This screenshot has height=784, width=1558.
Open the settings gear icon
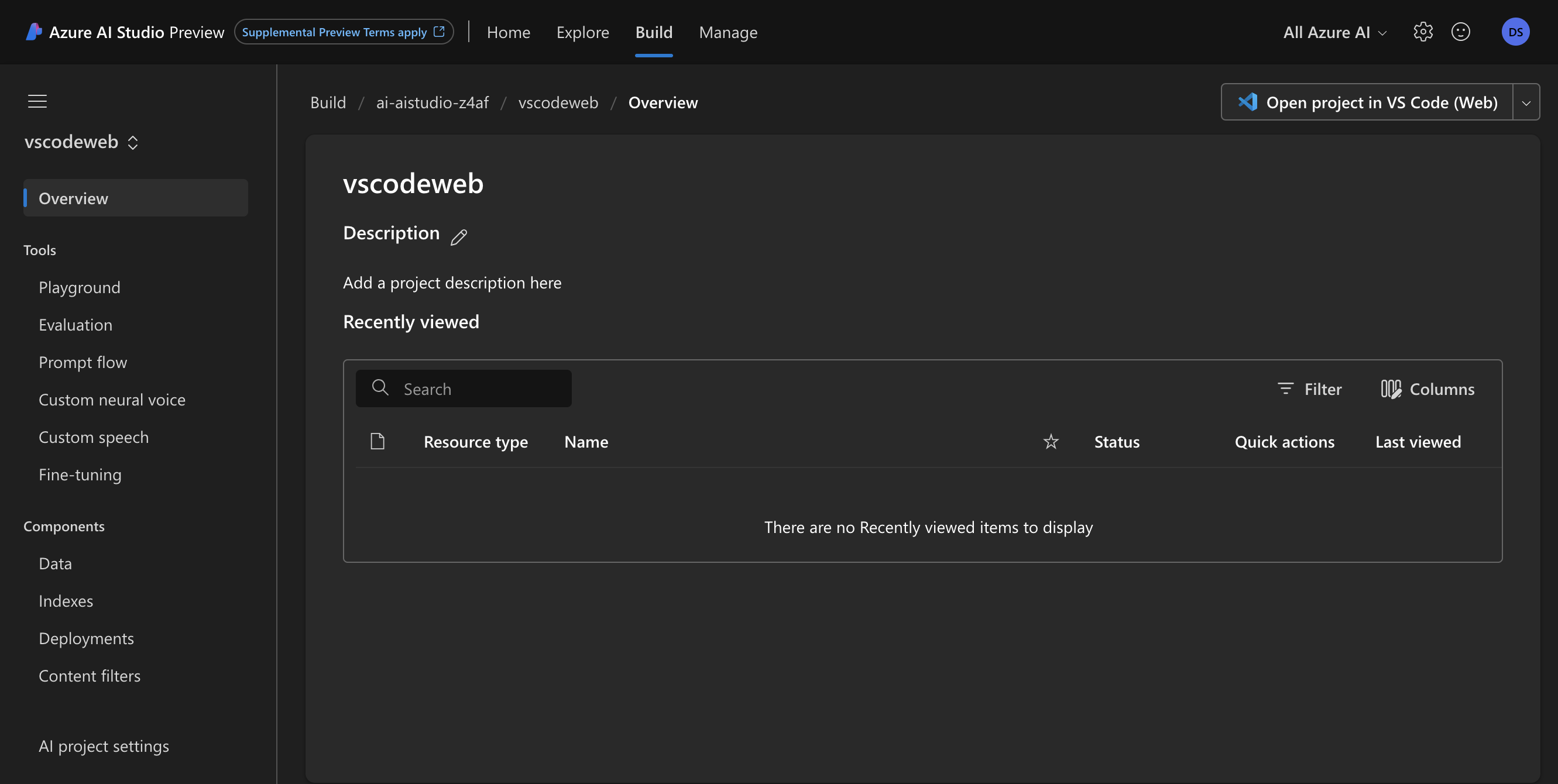click(x=1423, y=32)
